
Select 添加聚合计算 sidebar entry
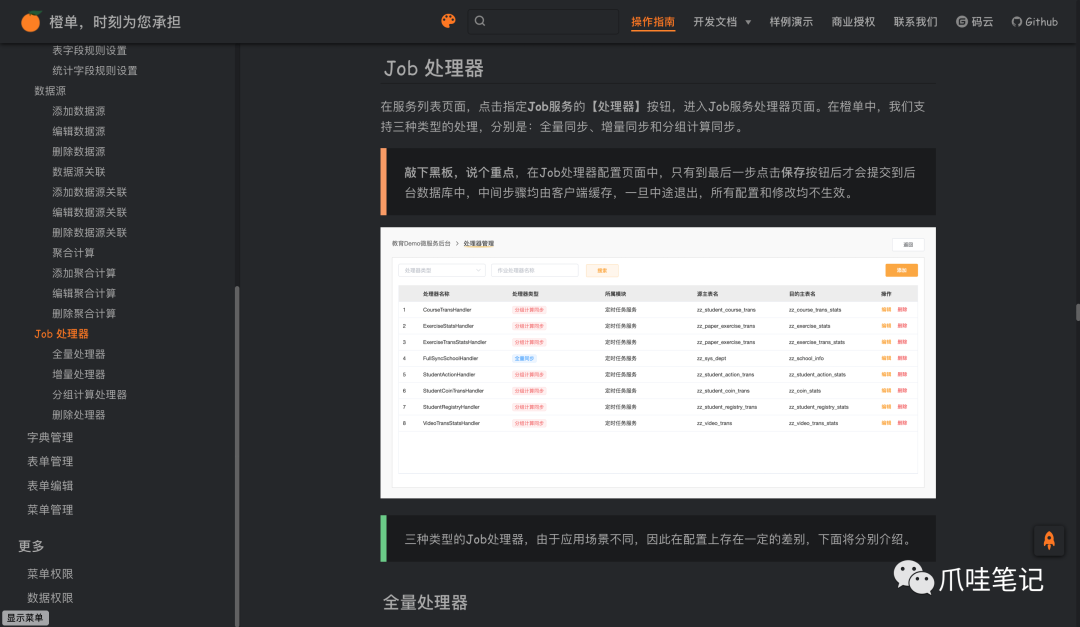[84, 273]
